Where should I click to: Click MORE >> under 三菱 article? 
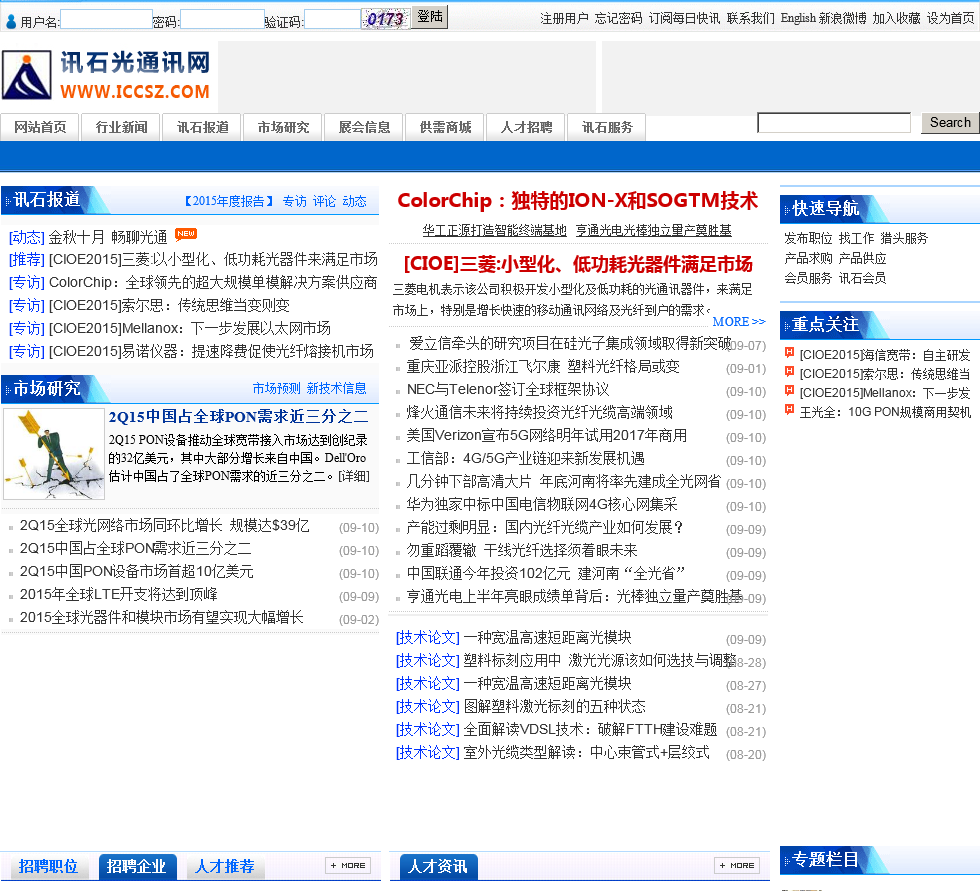coord(739,322)
